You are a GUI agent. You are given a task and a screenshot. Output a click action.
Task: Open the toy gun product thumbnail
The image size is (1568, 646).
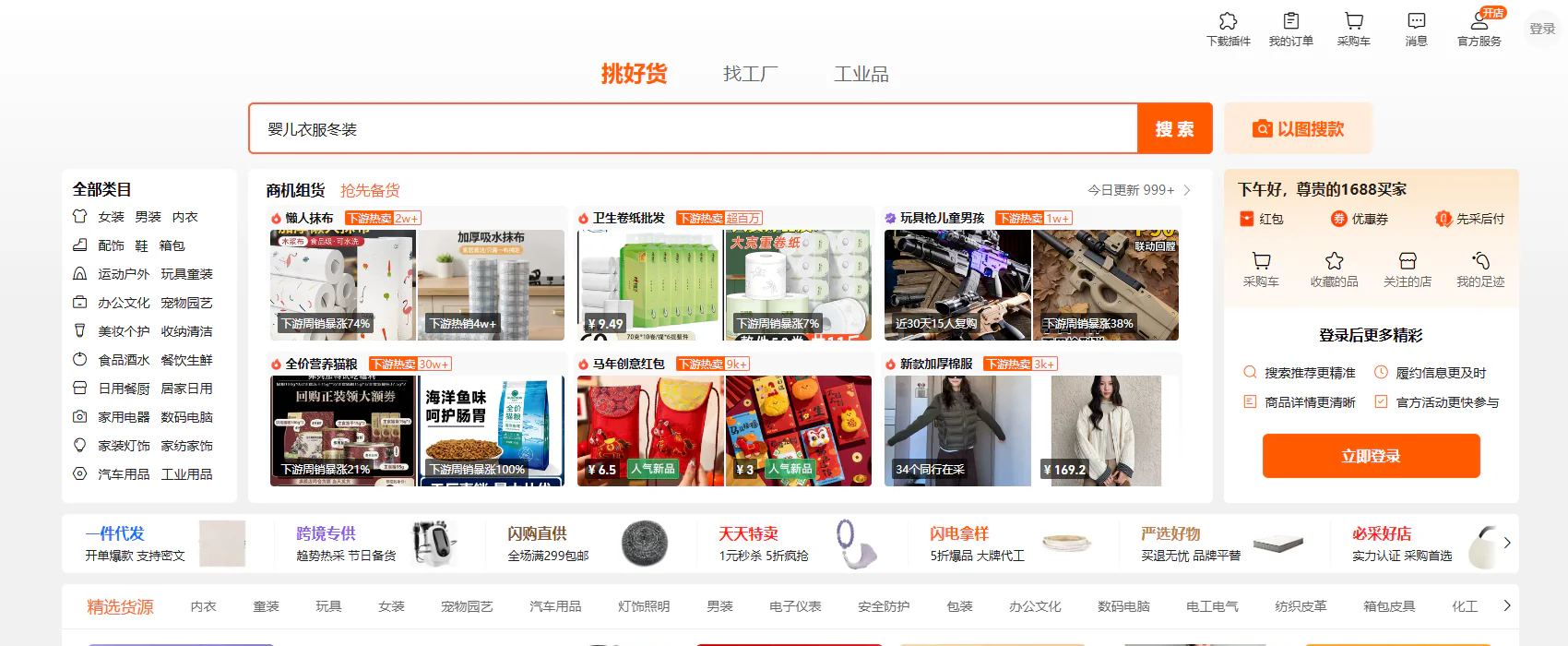[x=957, y=285]
